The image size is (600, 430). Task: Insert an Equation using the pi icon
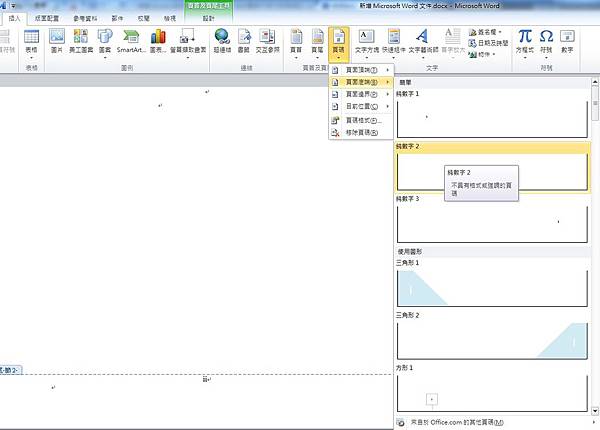click(525, 43)
